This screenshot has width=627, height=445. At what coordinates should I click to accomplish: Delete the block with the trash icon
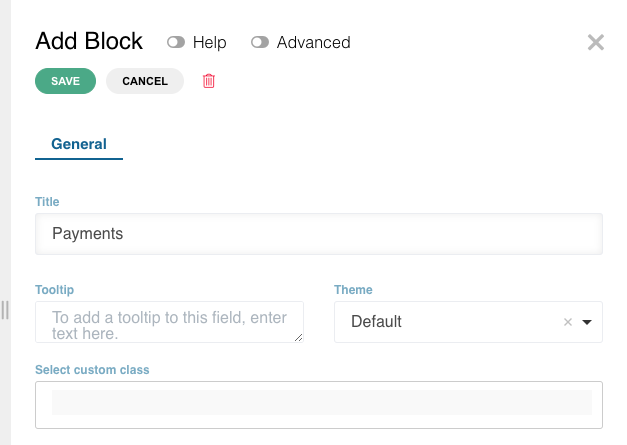pos(209,81)
